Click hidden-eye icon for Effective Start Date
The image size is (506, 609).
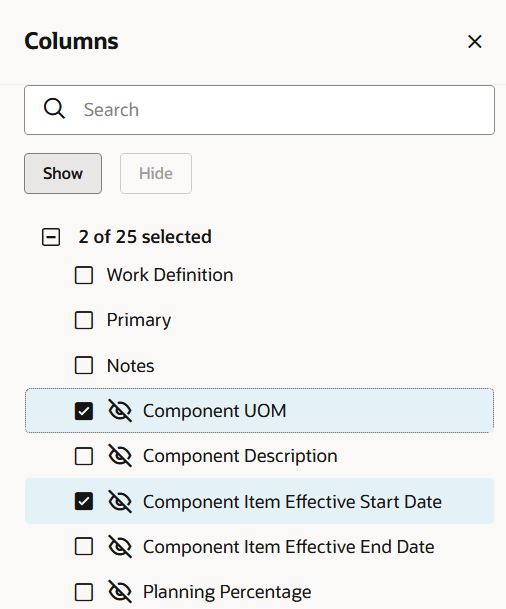(120, 501)
